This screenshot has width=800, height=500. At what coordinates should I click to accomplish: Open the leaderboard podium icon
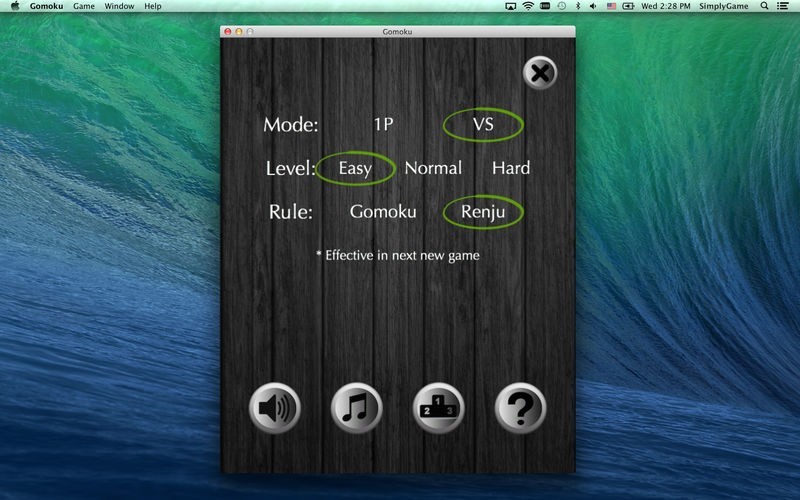click(x=438, y=408)
